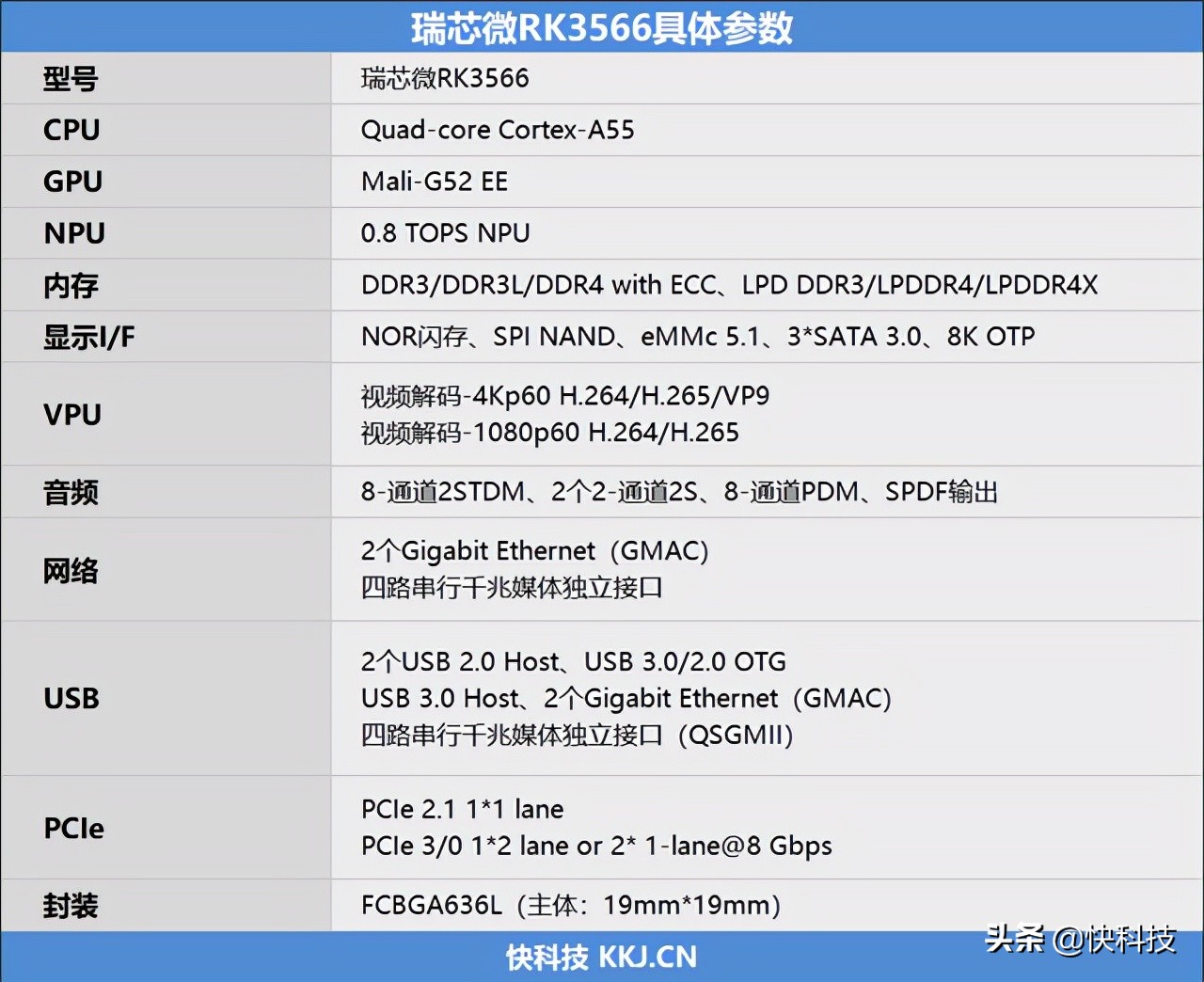Click the 快科技 KKJ.CN footer link

tap(601, 957)
